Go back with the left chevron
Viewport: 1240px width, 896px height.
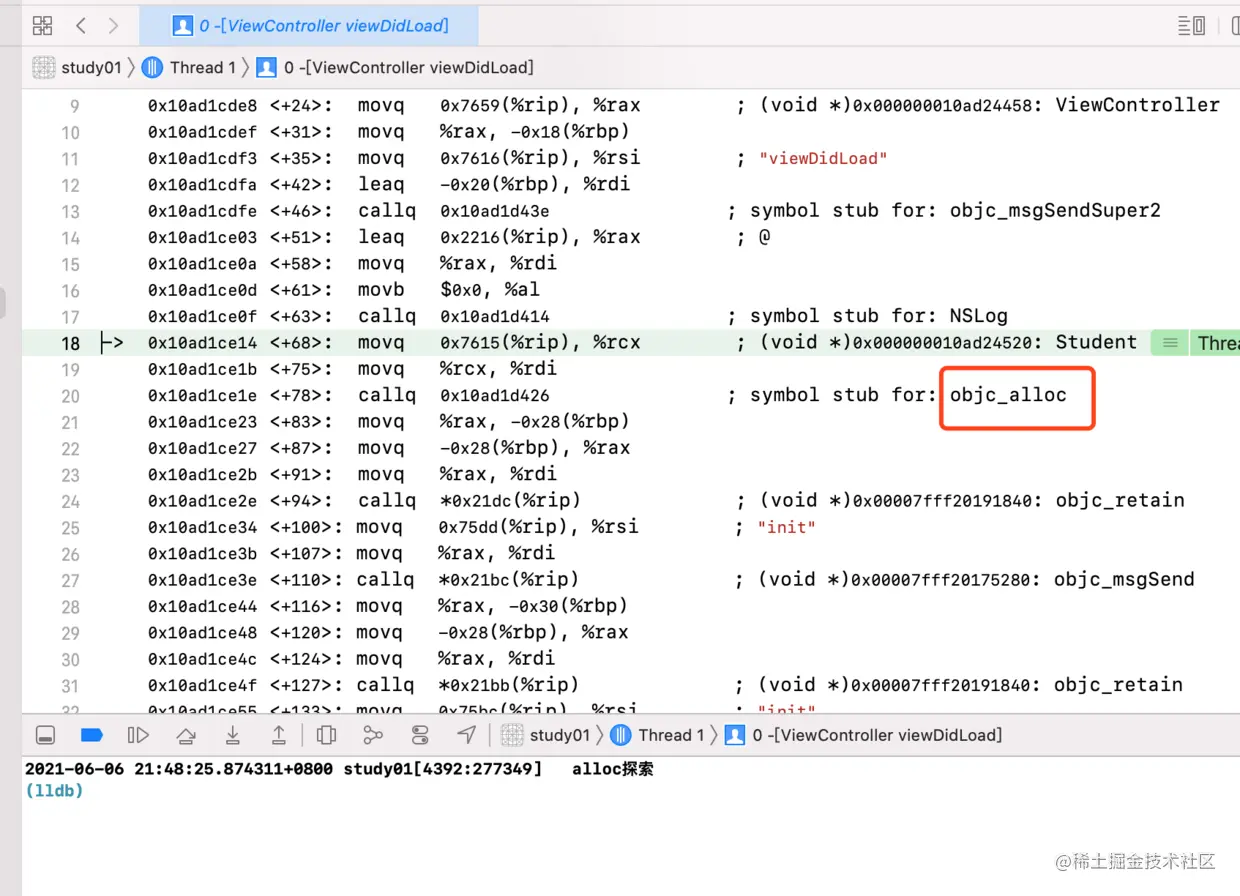click(81, 26)
